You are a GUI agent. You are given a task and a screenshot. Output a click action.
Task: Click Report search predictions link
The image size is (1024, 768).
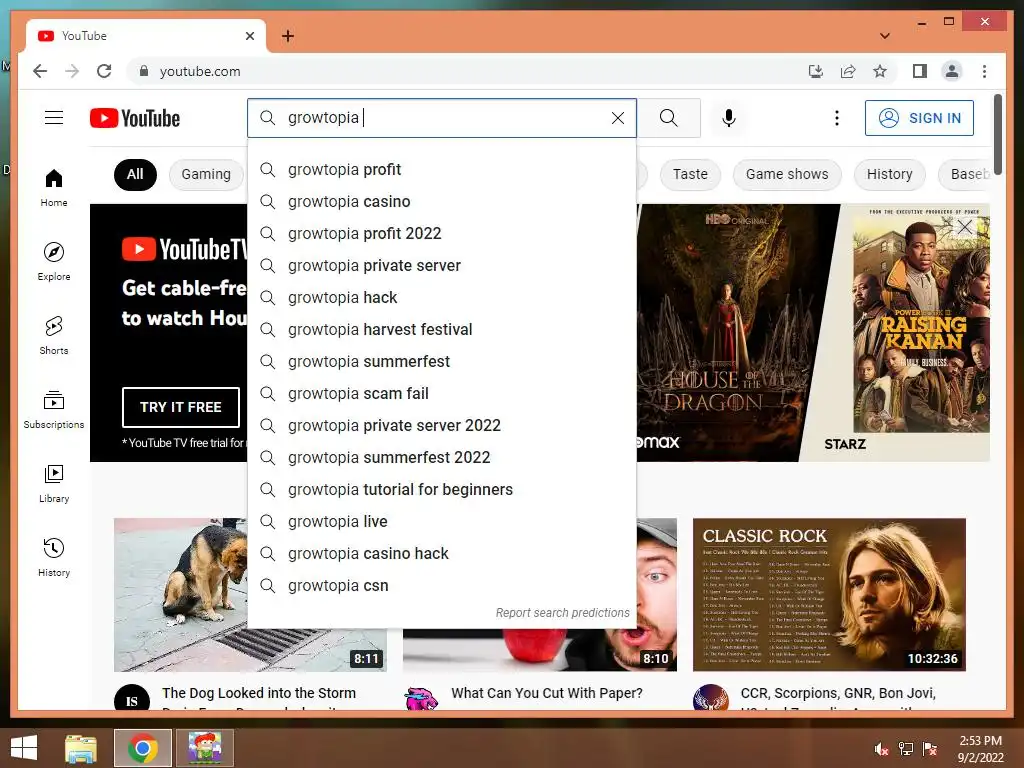562,613
